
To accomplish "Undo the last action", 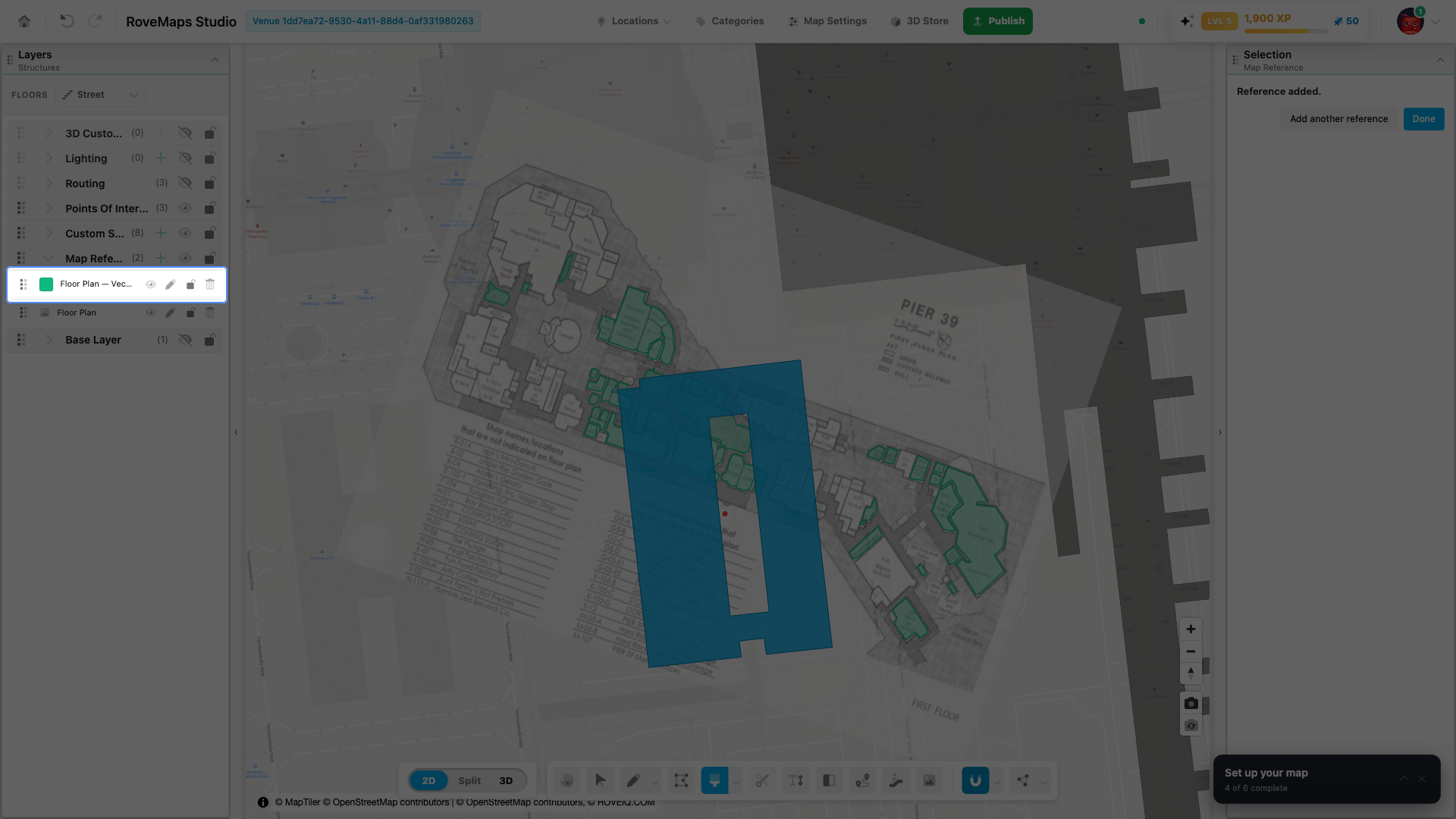I will (67, 21).
